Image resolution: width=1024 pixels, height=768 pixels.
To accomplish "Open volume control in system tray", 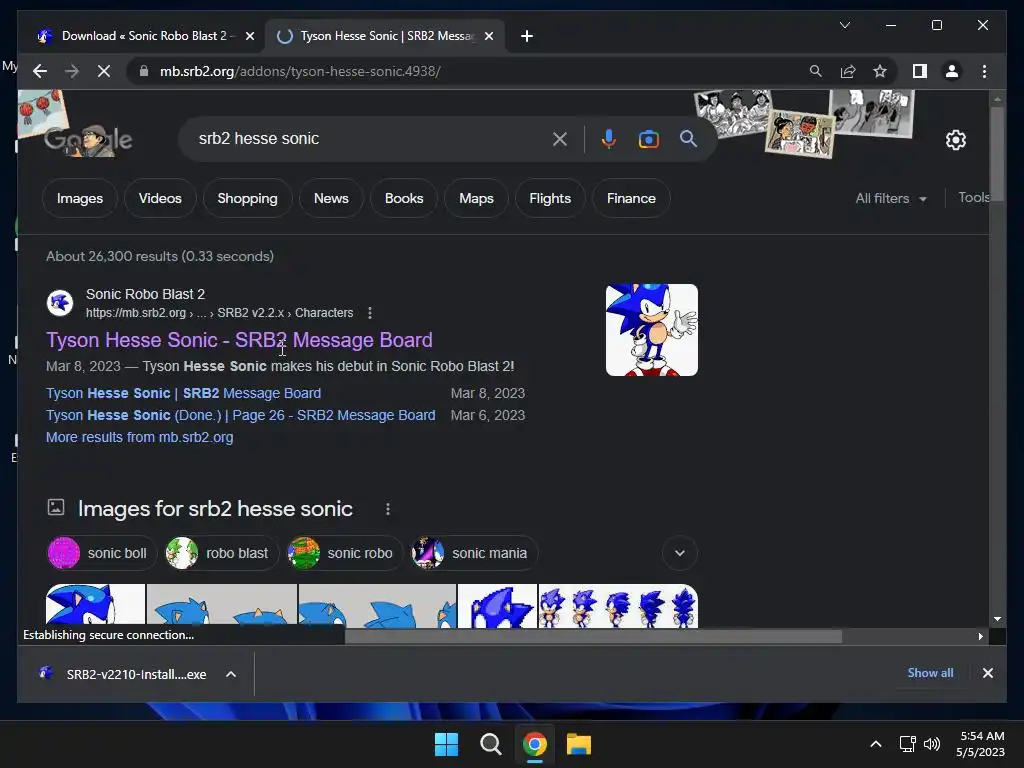I will pyautogui.click(x=932, y=744).
